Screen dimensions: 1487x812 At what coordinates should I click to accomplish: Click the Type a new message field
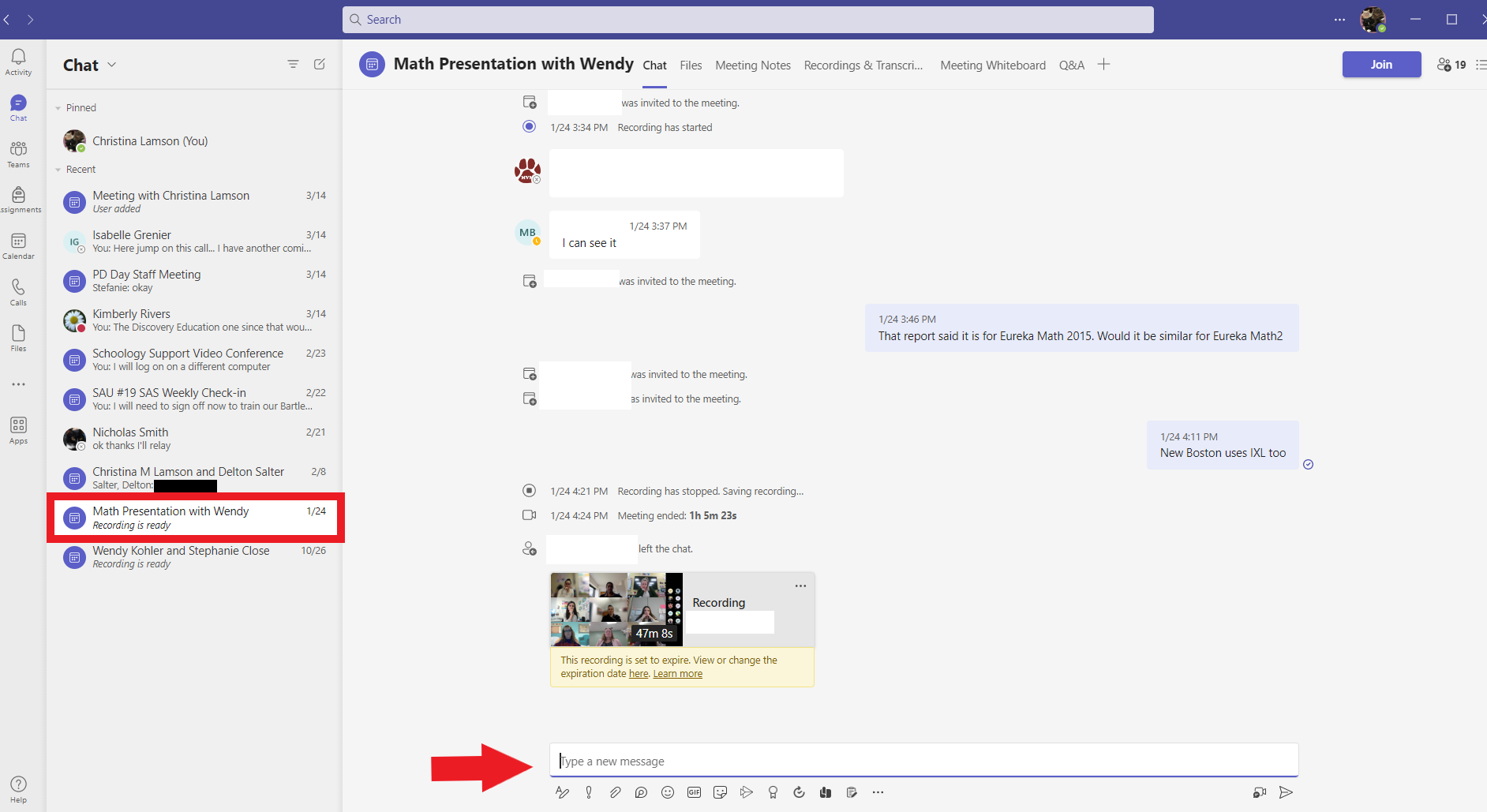click(x=923, y=761)
